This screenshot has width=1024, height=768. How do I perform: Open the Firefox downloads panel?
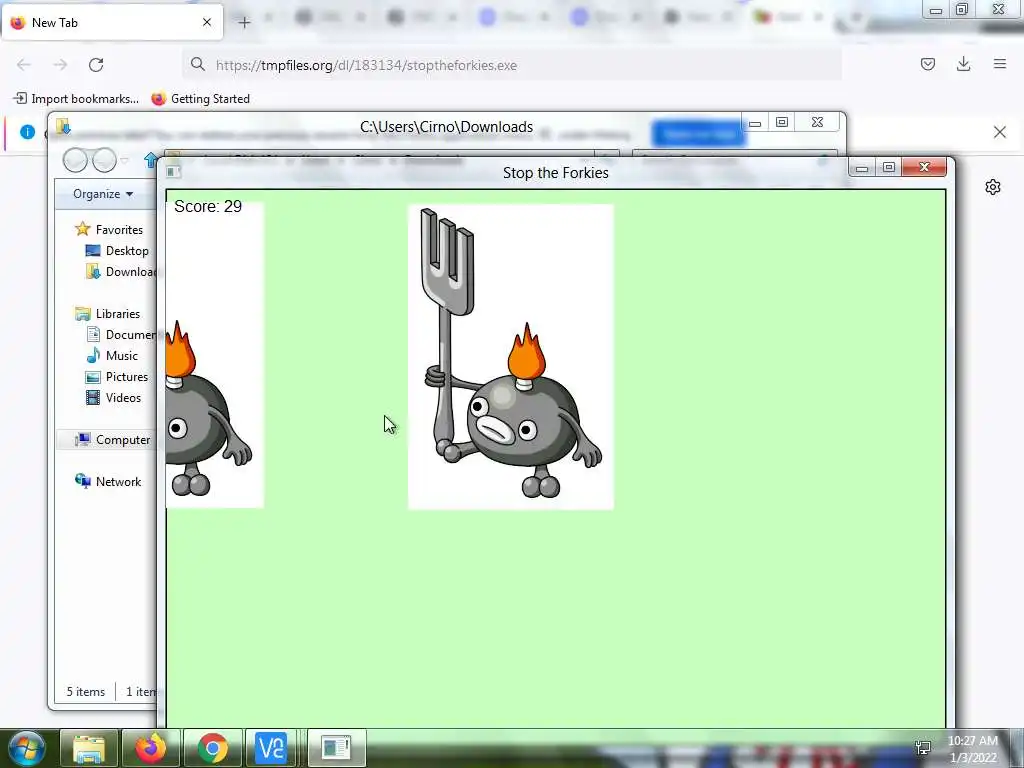(963, 64)
